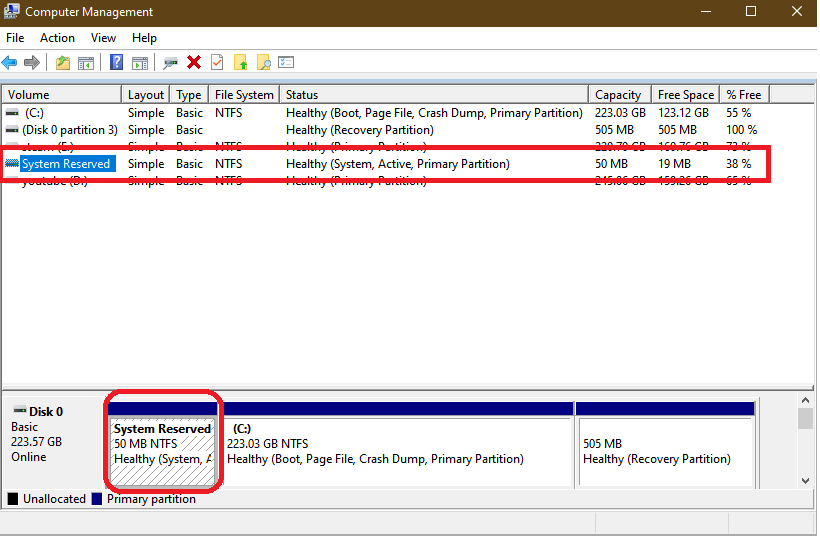820x536 pixels.
Task: Close the Computer Management window
Action: (796, 11)
